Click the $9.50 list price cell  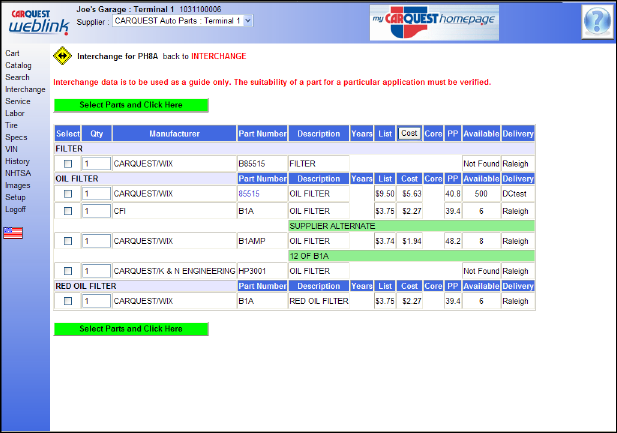pyautogui.click(x=385, y=194)
